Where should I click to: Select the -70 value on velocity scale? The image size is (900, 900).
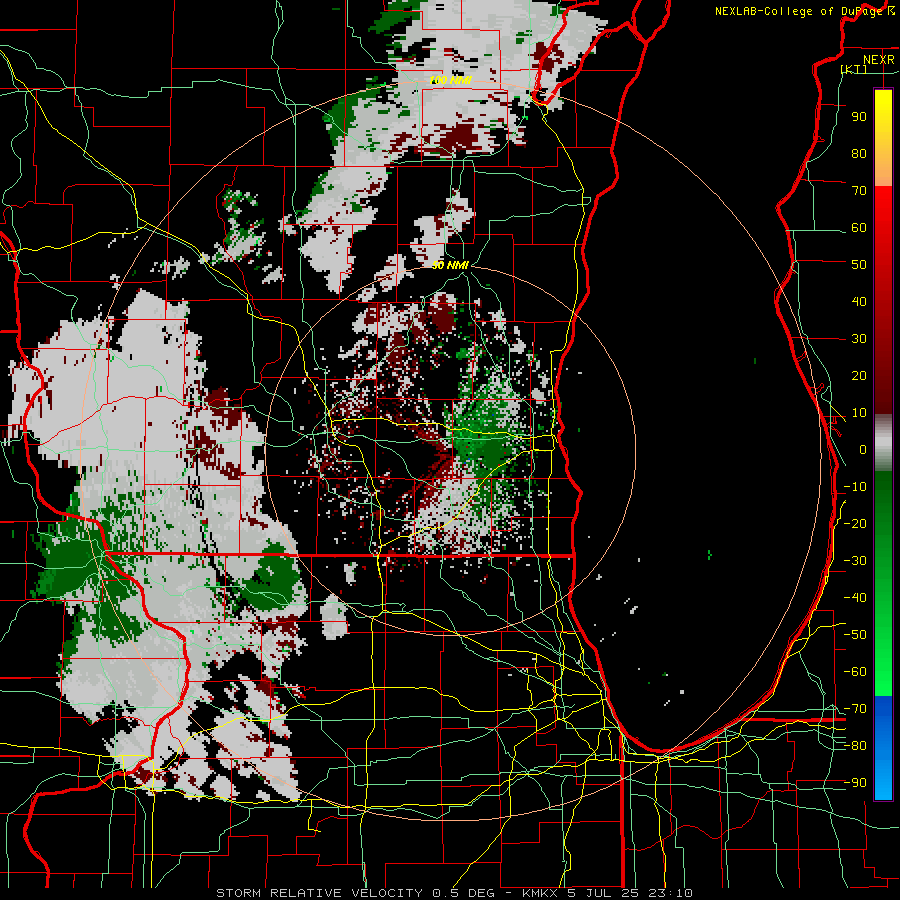(x=855, y=709)
